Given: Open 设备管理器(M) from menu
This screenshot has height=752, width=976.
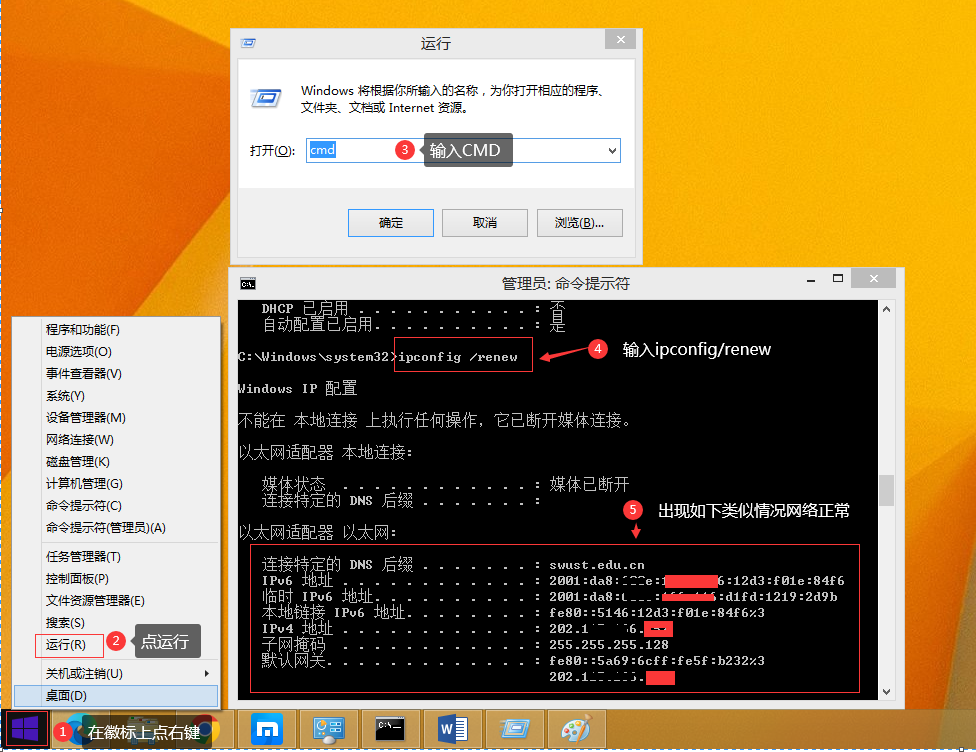Looking at the screenshot, I should (116, 418).
